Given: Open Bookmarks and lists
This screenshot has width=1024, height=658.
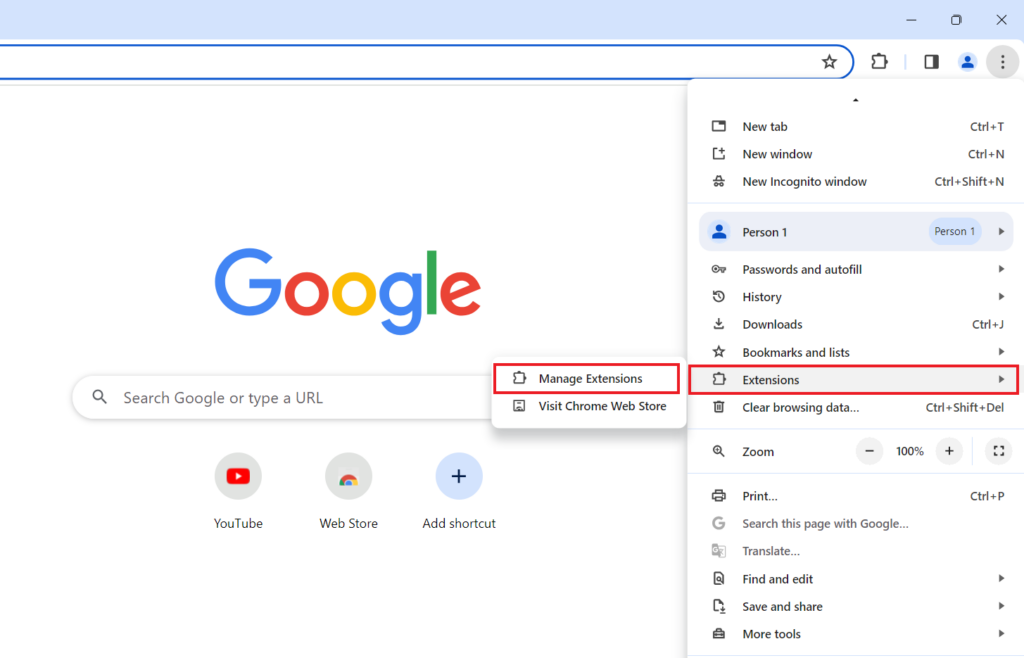Looking at the screenshot, I should (x=856, y=352).
